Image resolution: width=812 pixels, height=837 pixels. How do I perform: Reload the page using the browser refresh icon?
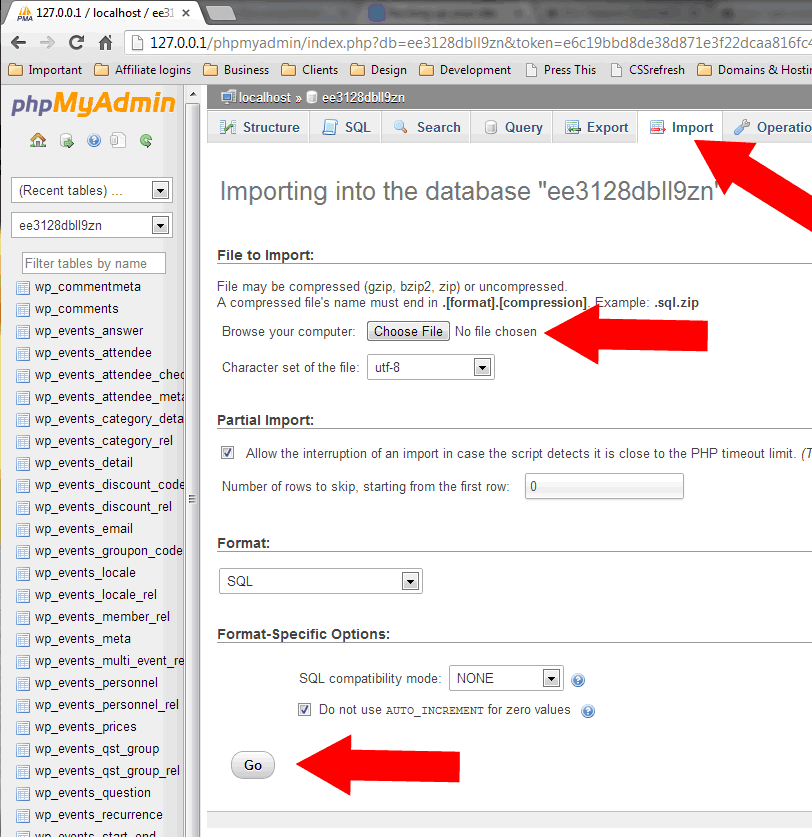click(x=76, y=42)
